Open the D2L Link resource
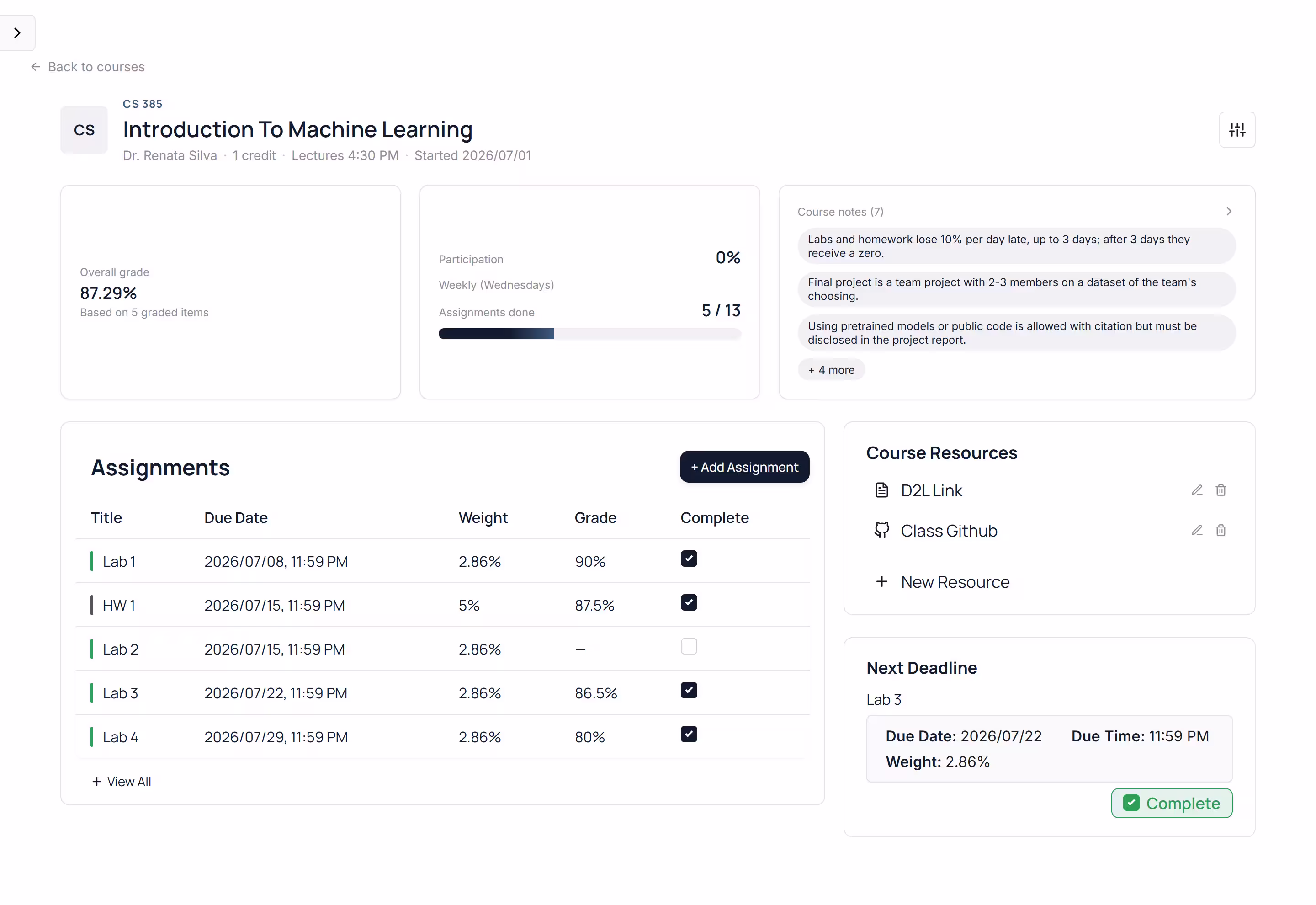 pyautogui.click(x=931, y=490)
